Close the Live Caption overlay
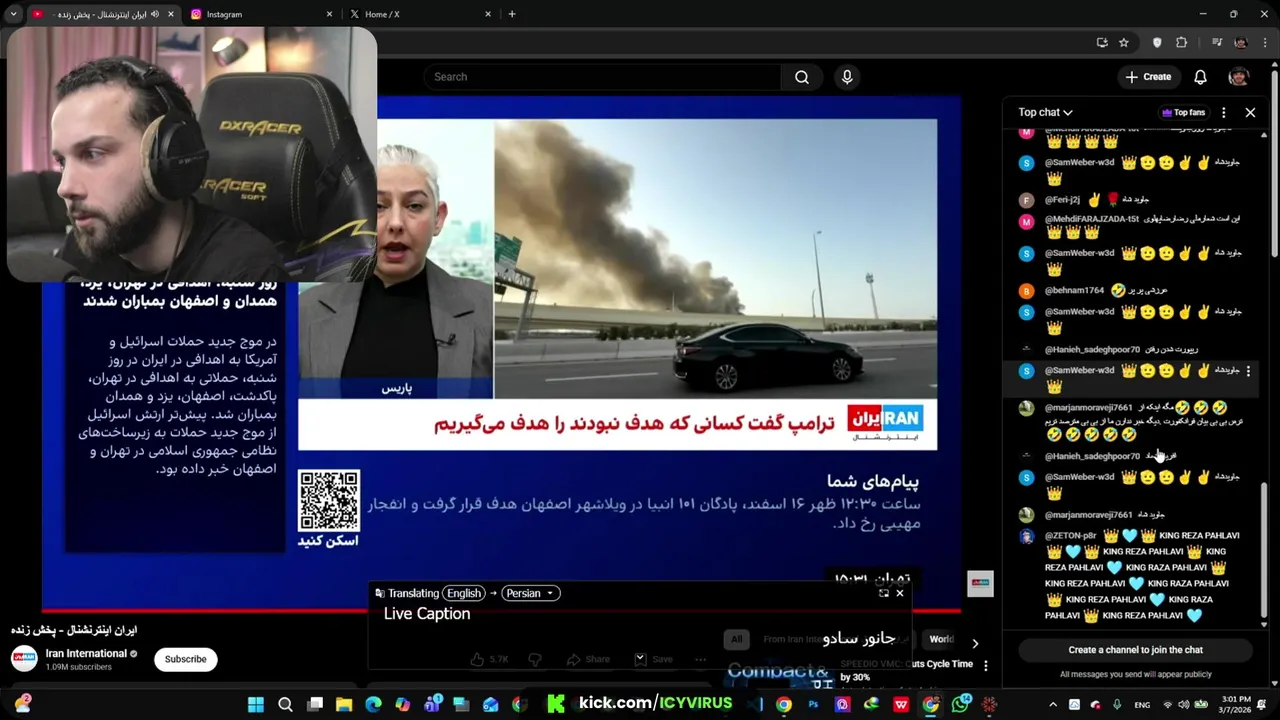Screen dimensions: 1280x720 900,593
